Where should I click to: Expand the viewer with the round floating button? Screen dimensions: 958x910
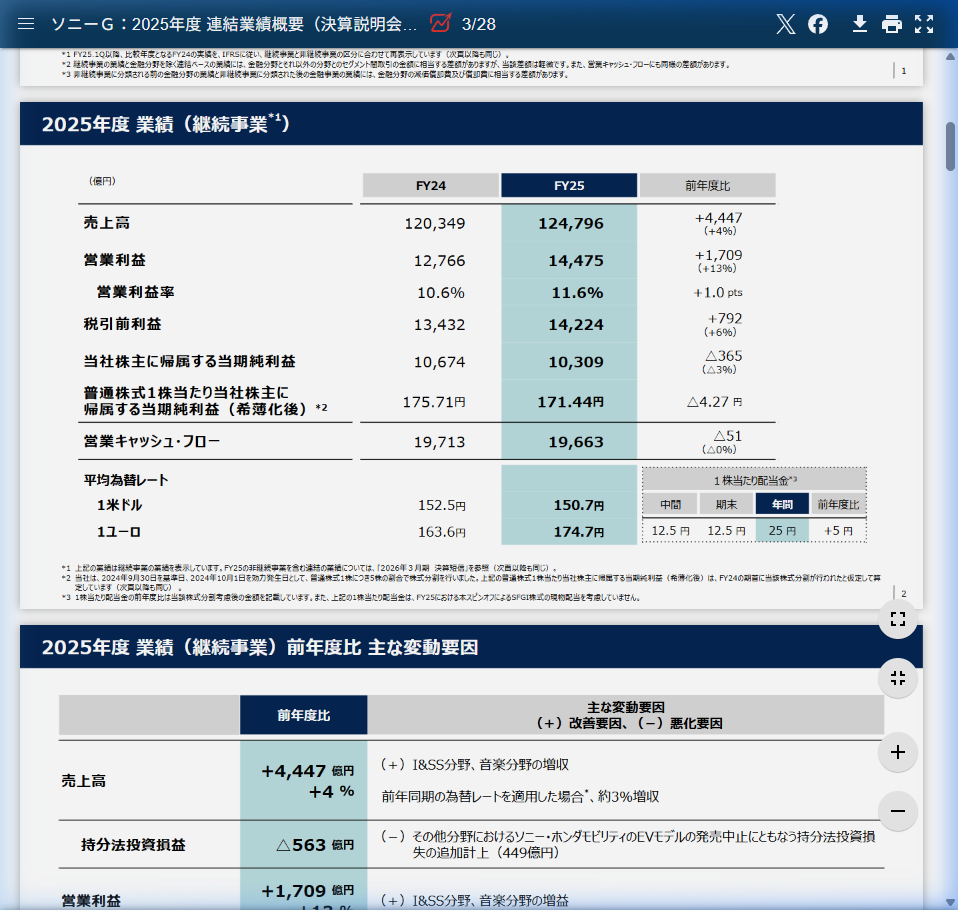[898, 619]
